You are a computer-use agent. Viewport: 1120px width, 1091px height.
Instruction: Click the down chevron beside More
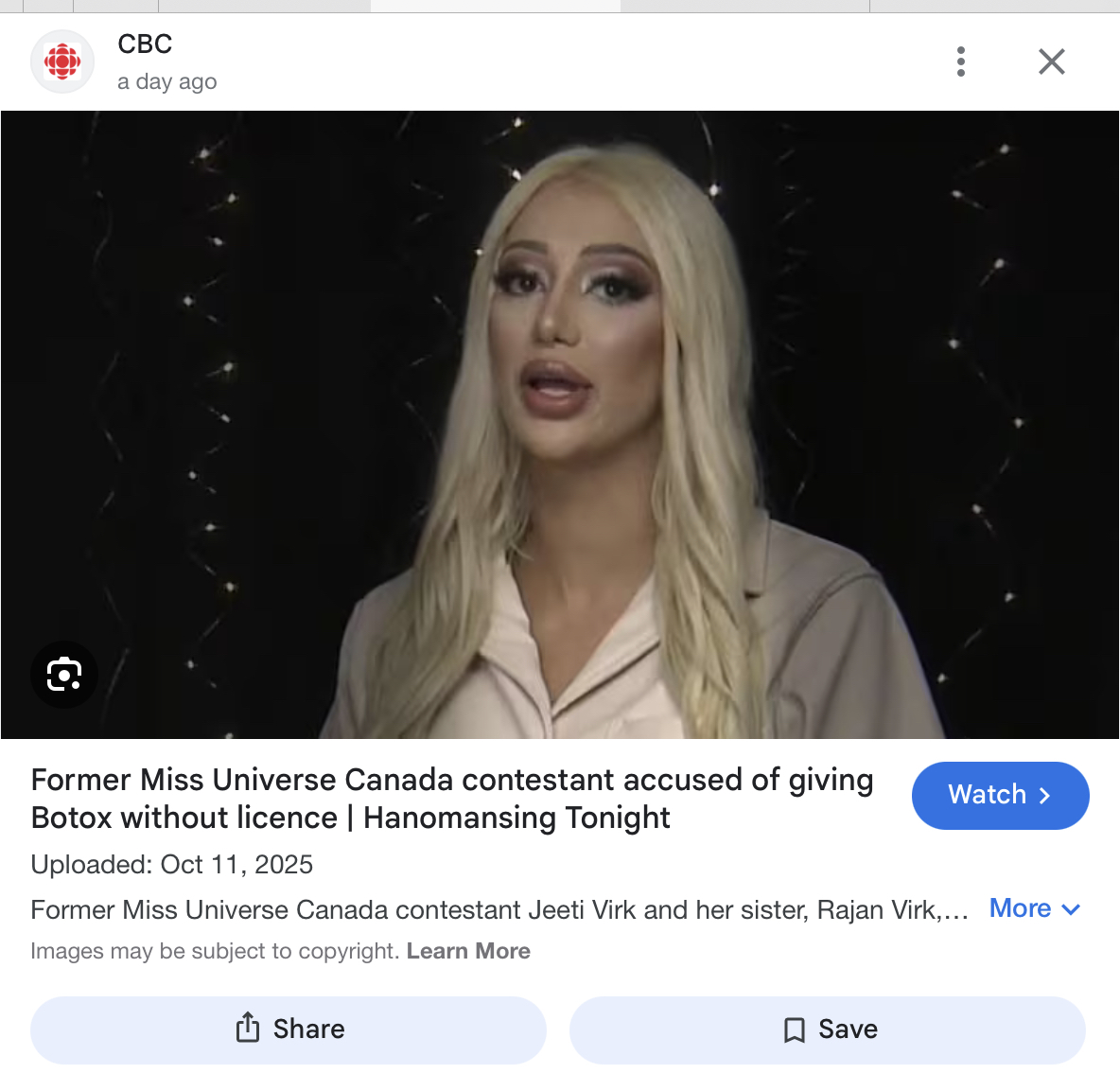pos(1070,909)
